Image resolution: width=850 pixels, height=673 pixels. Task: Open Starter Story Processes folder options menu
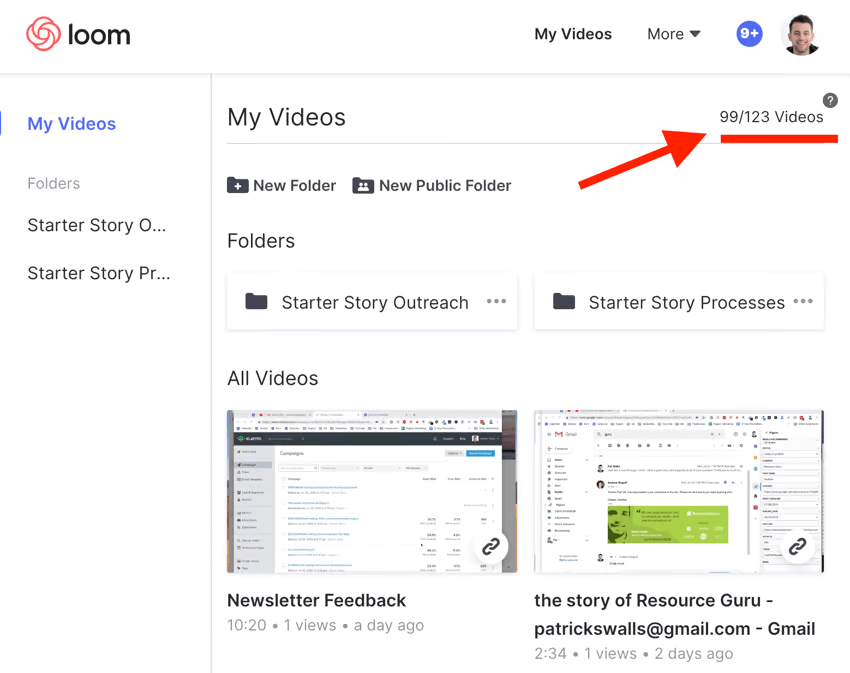[803, 302]
